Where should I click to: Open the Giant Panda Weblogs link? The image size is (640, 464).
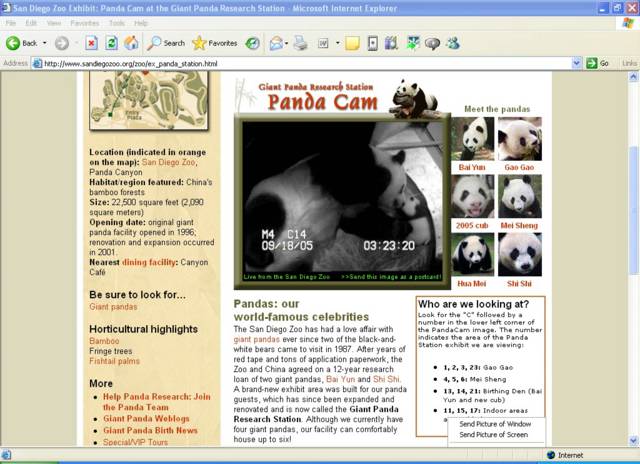[146, 419]
